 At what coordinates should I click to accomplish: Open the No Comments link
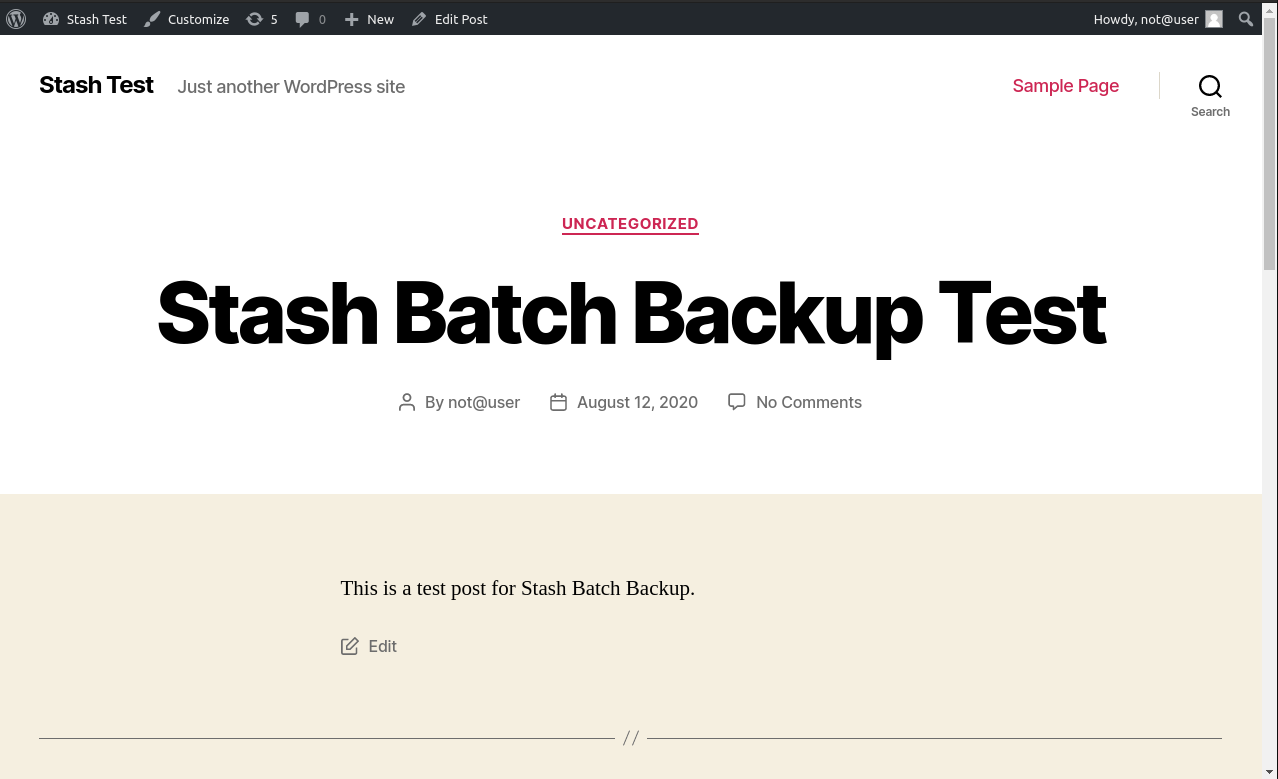tap(808, 402)
